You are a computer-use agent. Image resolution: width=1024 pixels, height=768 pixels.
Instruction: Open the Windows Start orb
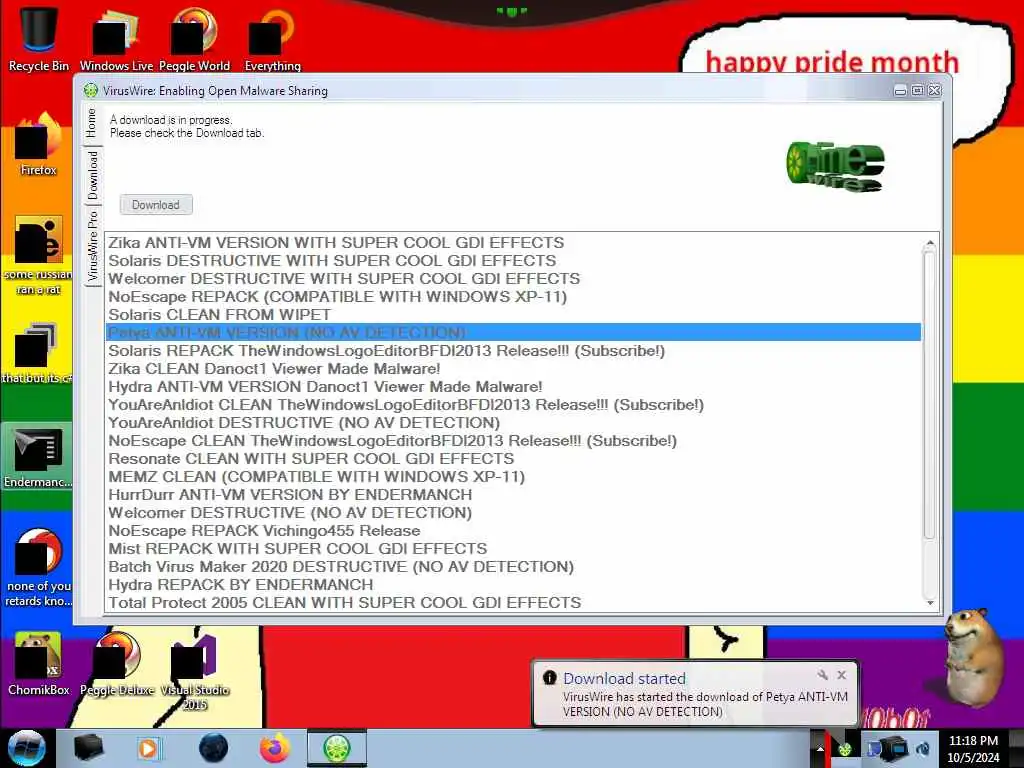click(x=26, y=748)
